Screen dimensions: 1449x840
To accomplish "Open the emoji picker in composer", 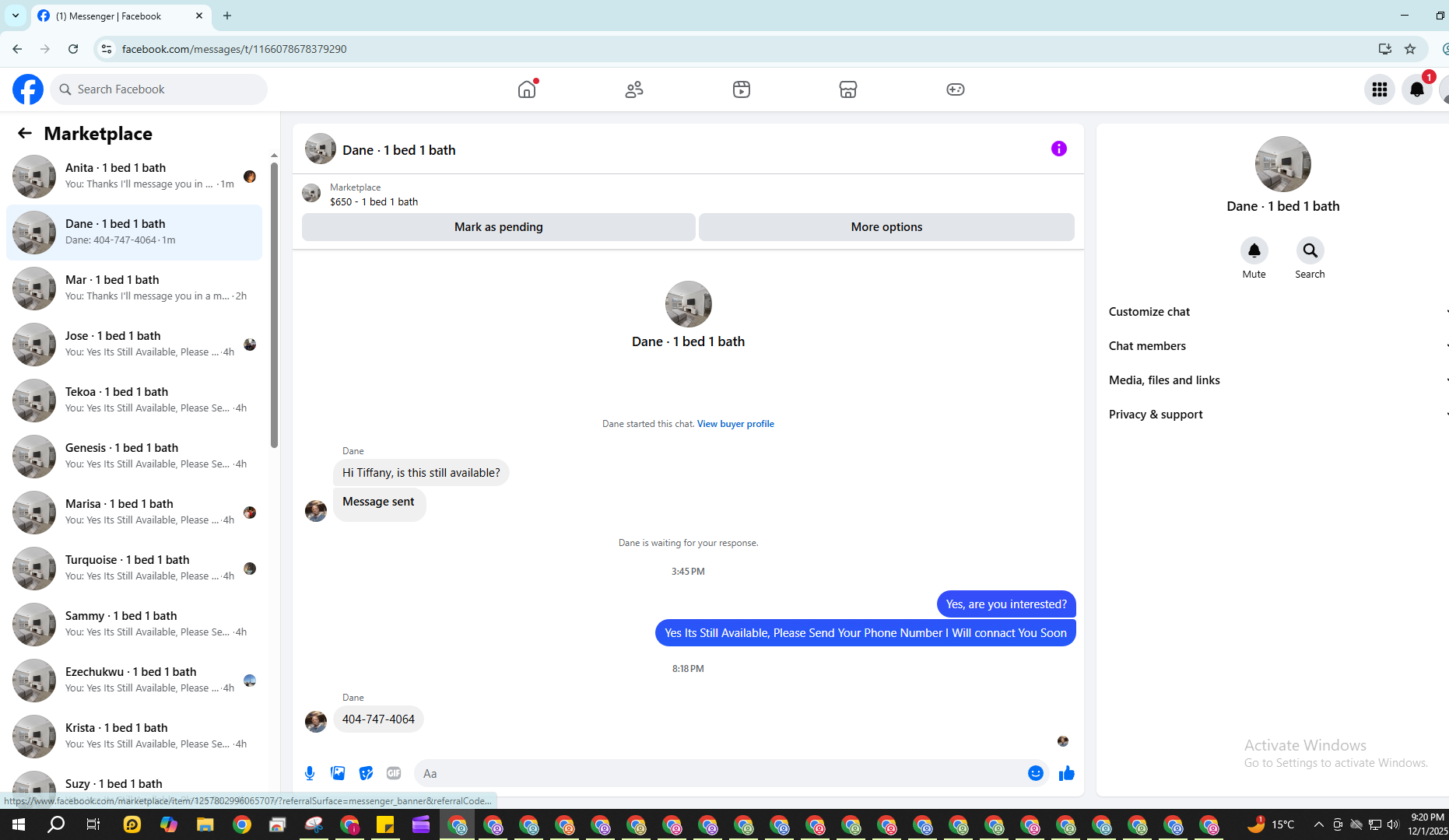I will point(1036,773).
